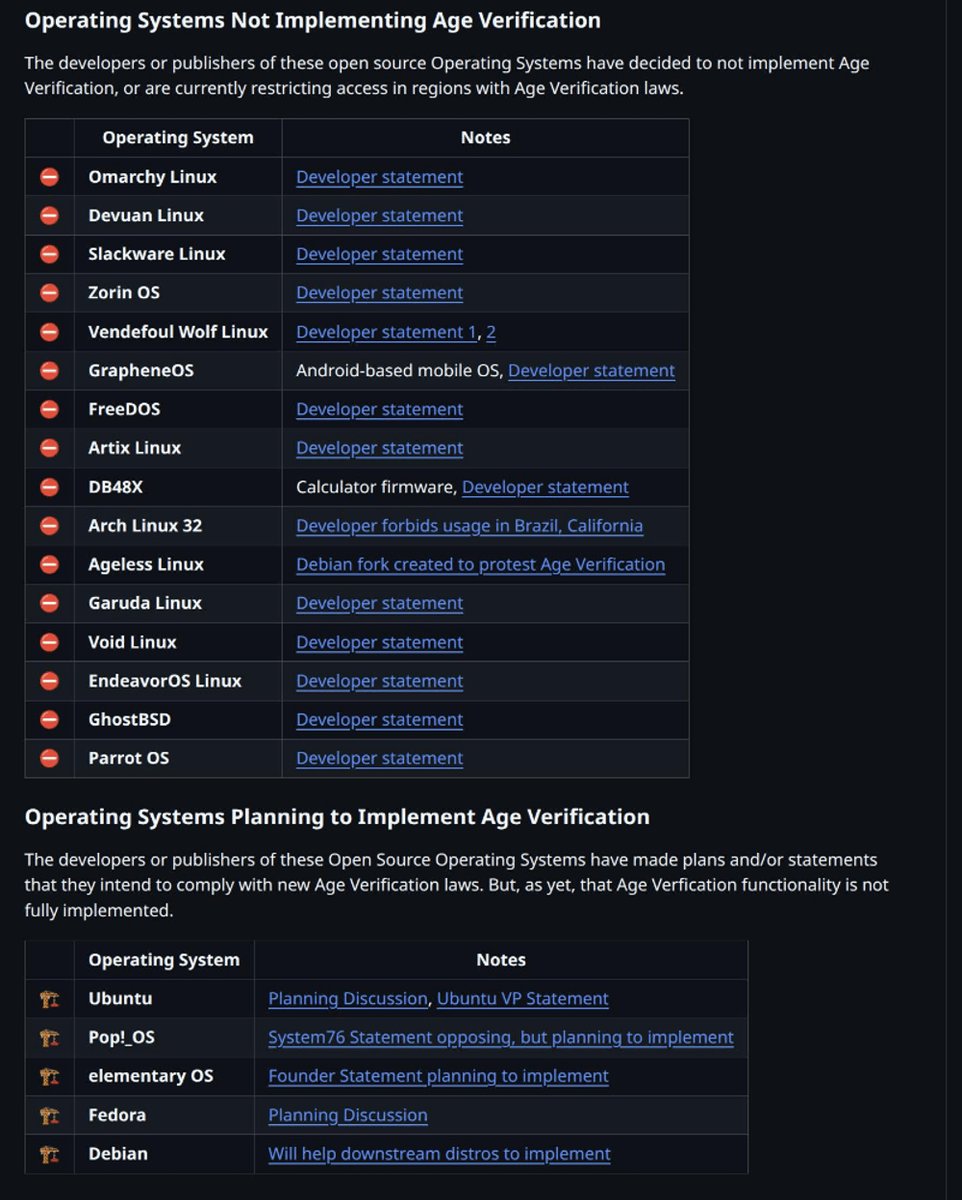The width and height of the screenshot is (962, 1200).
Task: Click no-entry icon beside Devuan Linux
Action: [x=49, y=216]
